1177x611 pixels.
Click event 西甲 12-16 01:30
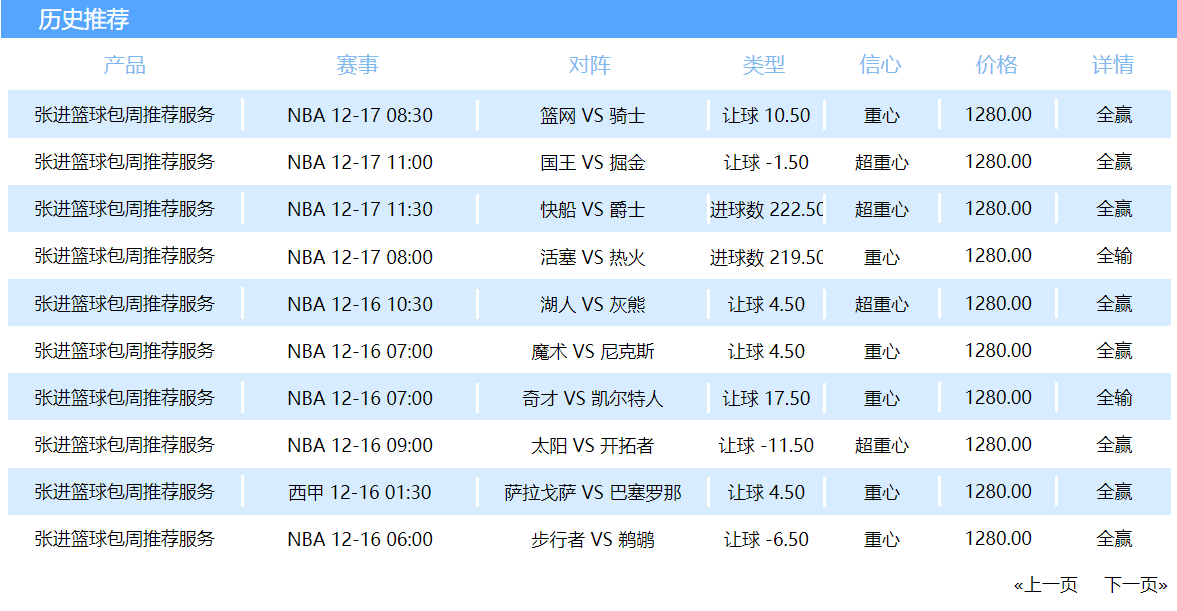[x=360, y=492]
